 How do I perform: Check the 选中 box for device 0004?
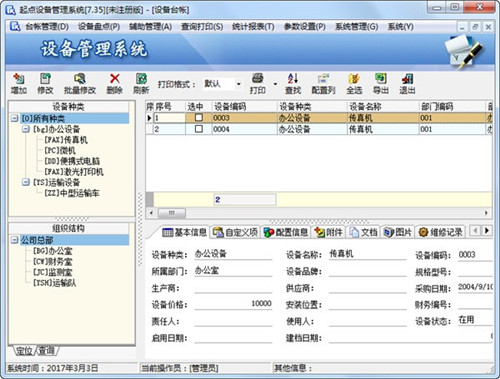pos(199,129)
